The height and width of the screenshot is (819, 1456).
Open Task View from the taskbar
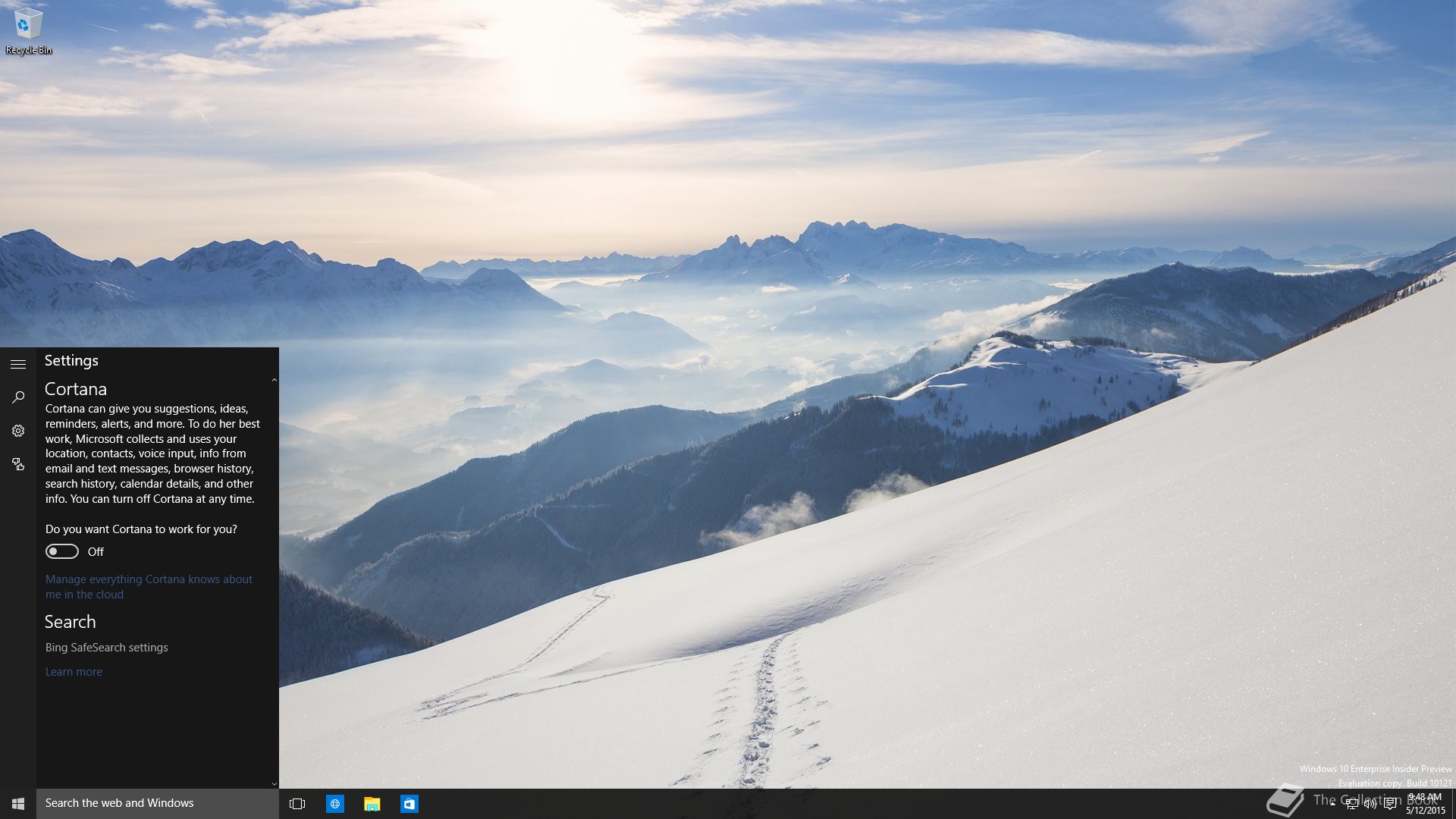click(297, 803)
